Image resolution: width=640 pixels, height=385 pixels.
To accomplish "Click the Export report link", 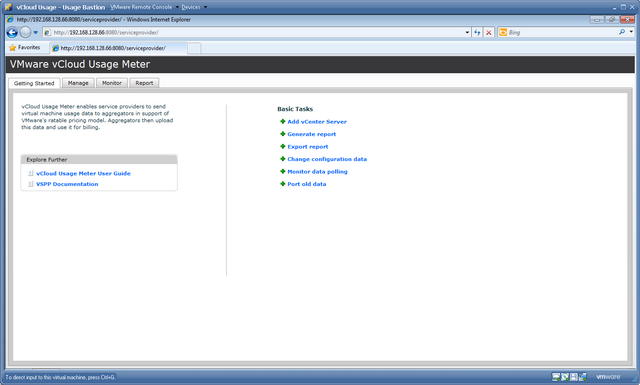I will click(x=307, y=147).
